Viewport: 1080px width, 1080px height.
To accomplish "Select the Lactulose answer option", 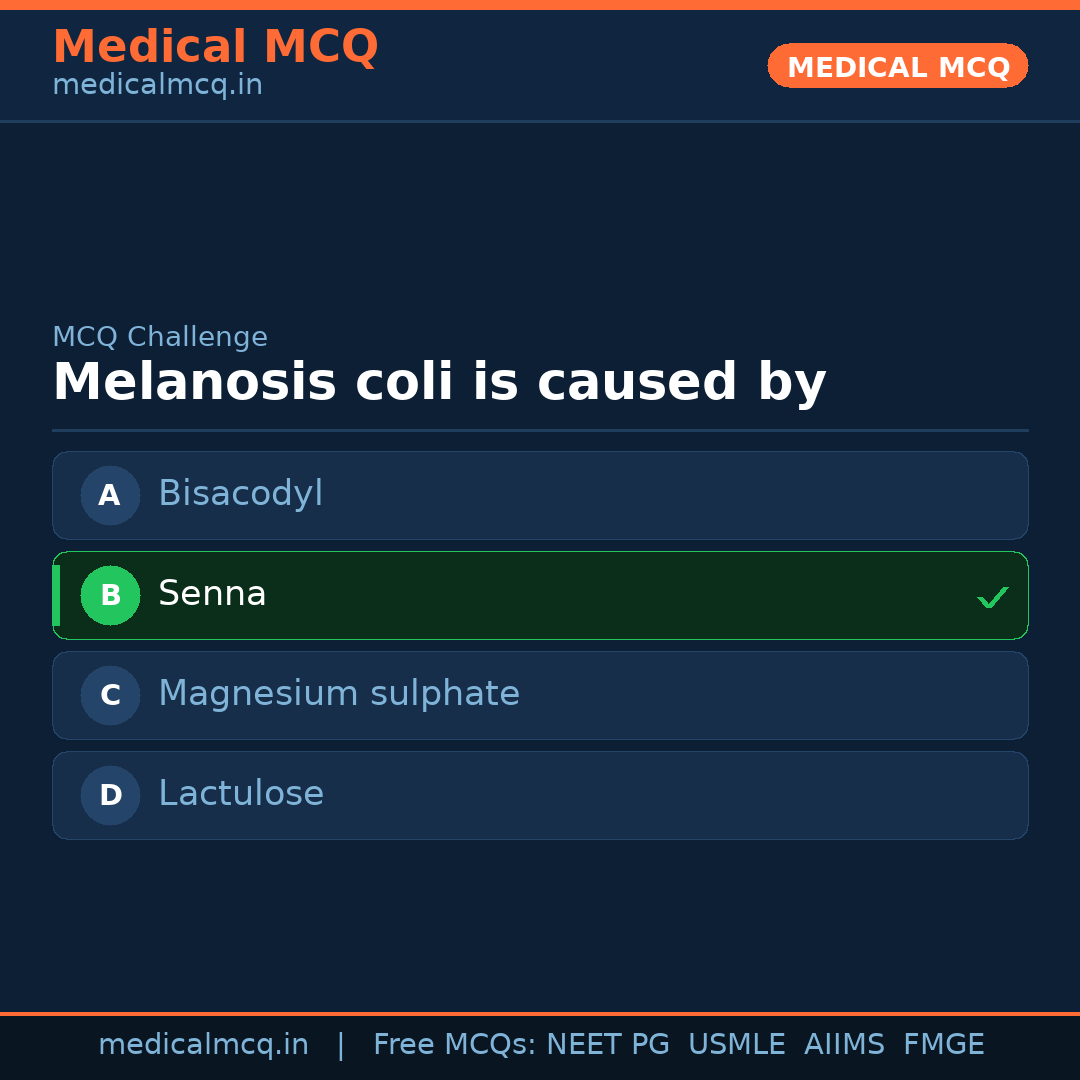I will [x=540, y=795].
